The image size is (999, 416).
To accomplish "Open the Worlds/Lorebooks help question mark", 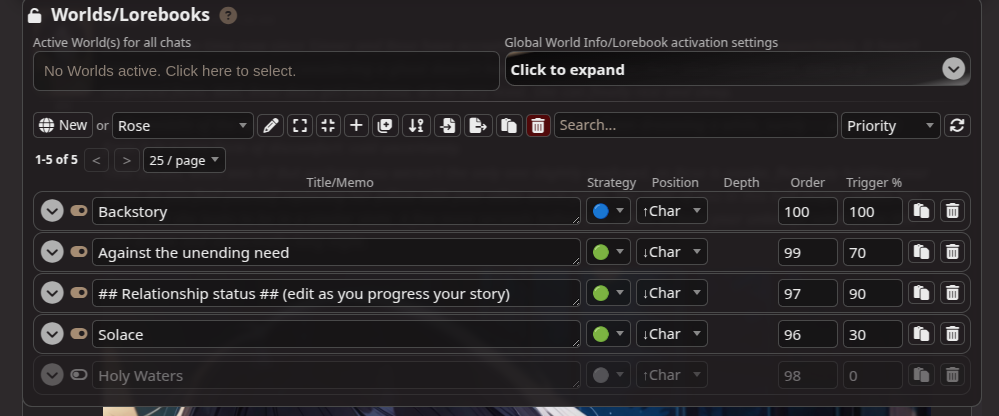I will 228,15.
